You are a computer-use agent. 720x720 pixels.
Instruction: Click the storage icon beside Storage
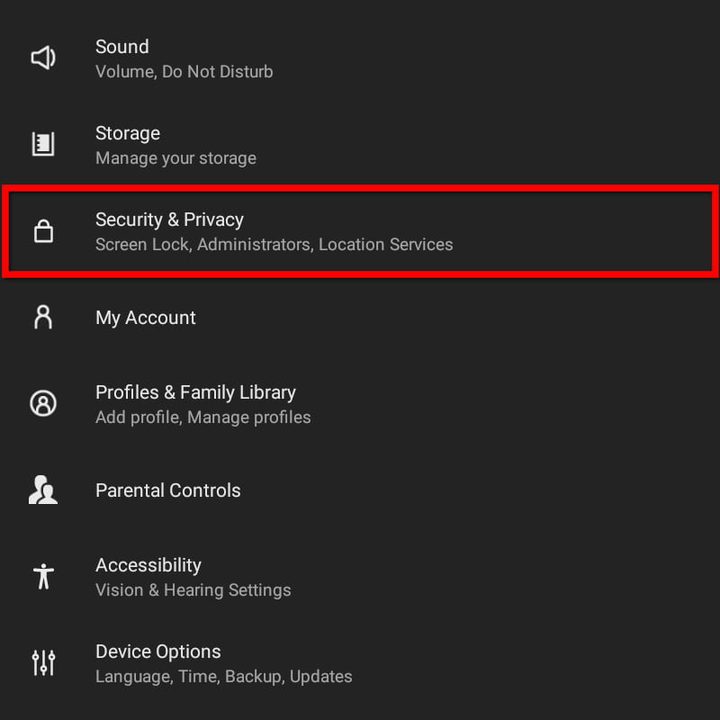point(43,144)
